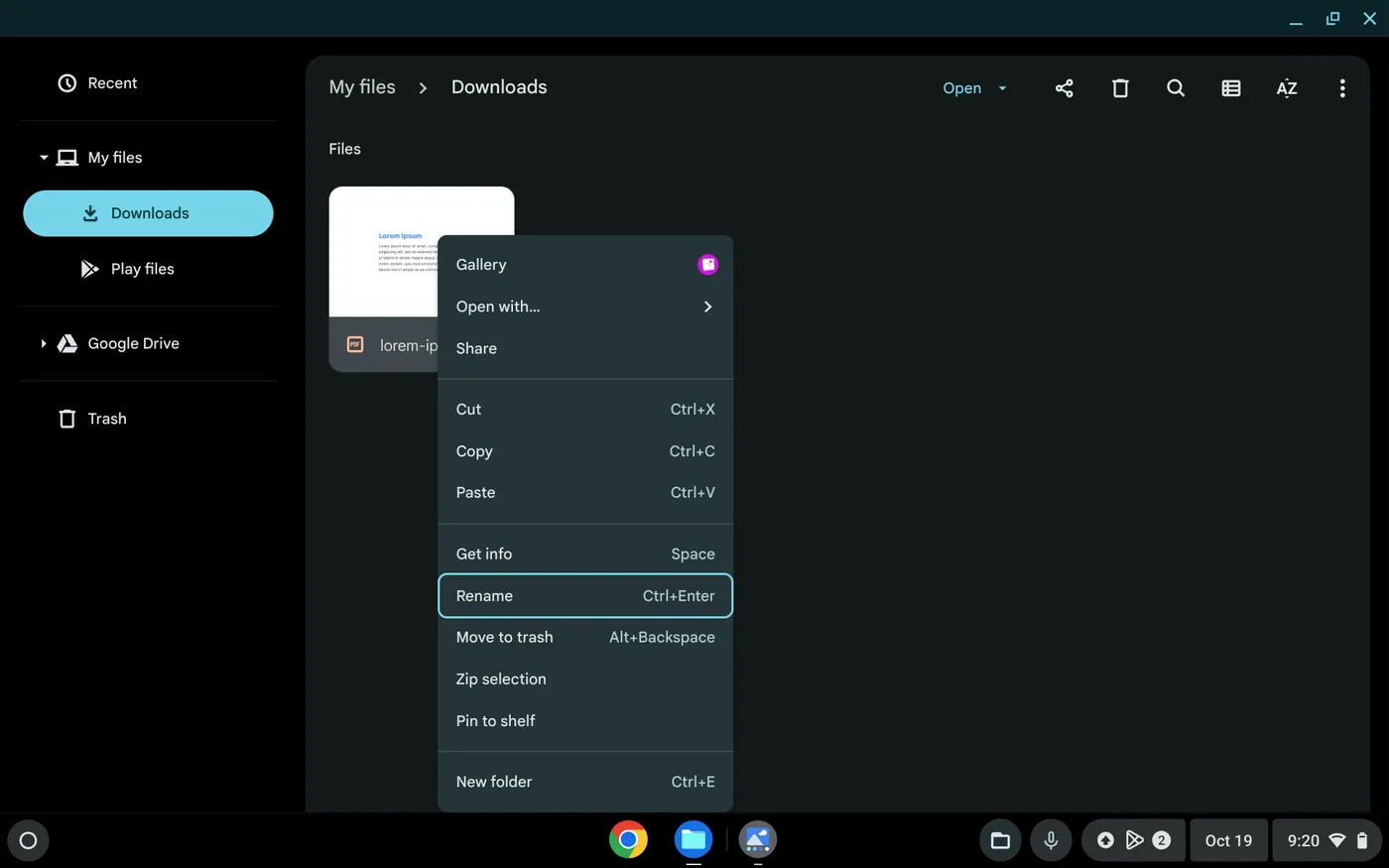Viewport: 1389px width, 868px height.
Task: Open the Trash sidebar entry
Action: [x=148, y=419]
